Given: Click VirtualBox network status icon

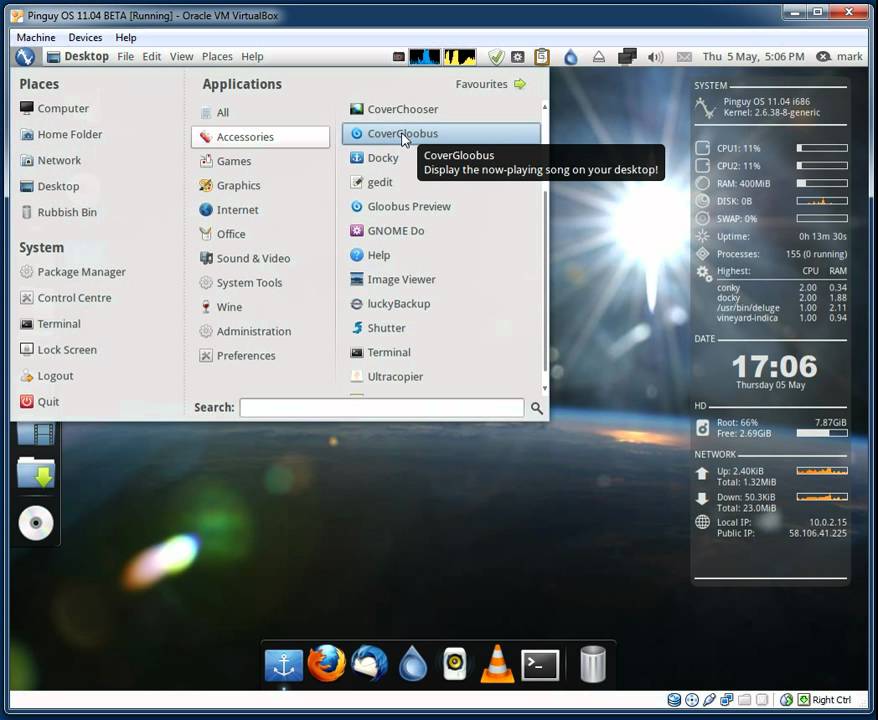Looking at the screenshot, I should click(727, 699).
